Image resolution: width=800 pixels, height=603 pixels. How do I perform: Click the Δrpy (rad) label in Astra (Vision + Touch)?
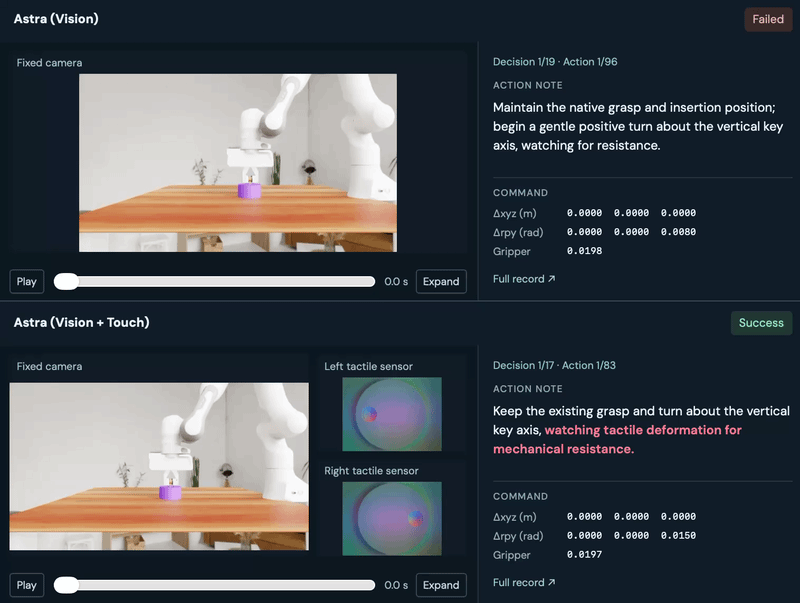[518, 536]
